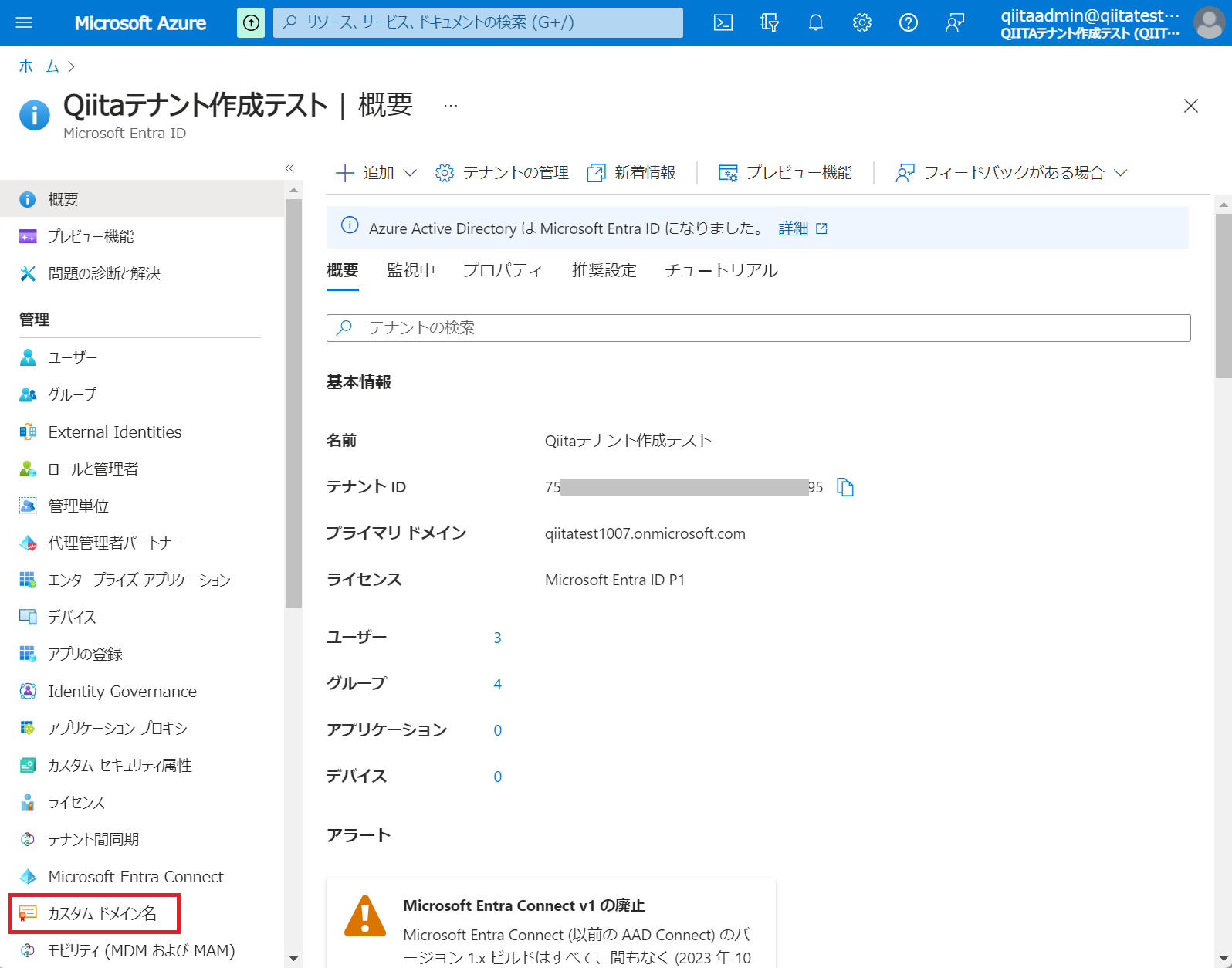Viewport: 1232px width, 968px height.
Task: Expand the 追加 dropdown
Action: coord(377,173)
